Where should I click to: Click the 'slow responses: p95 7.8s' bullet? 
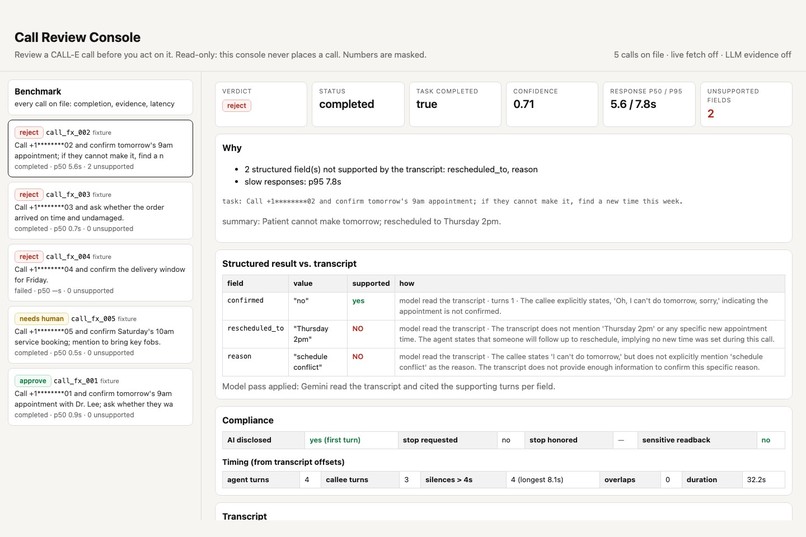292,182
